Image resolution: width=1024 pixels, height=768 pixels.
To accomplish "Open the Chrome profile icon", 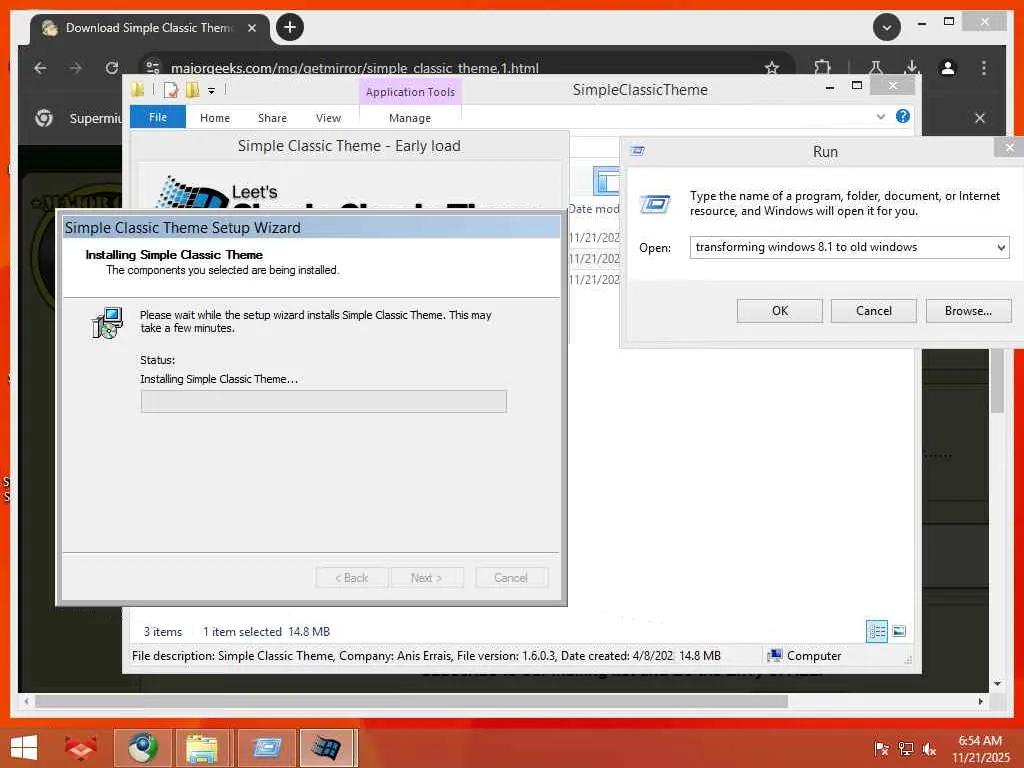I will [948, 68].
